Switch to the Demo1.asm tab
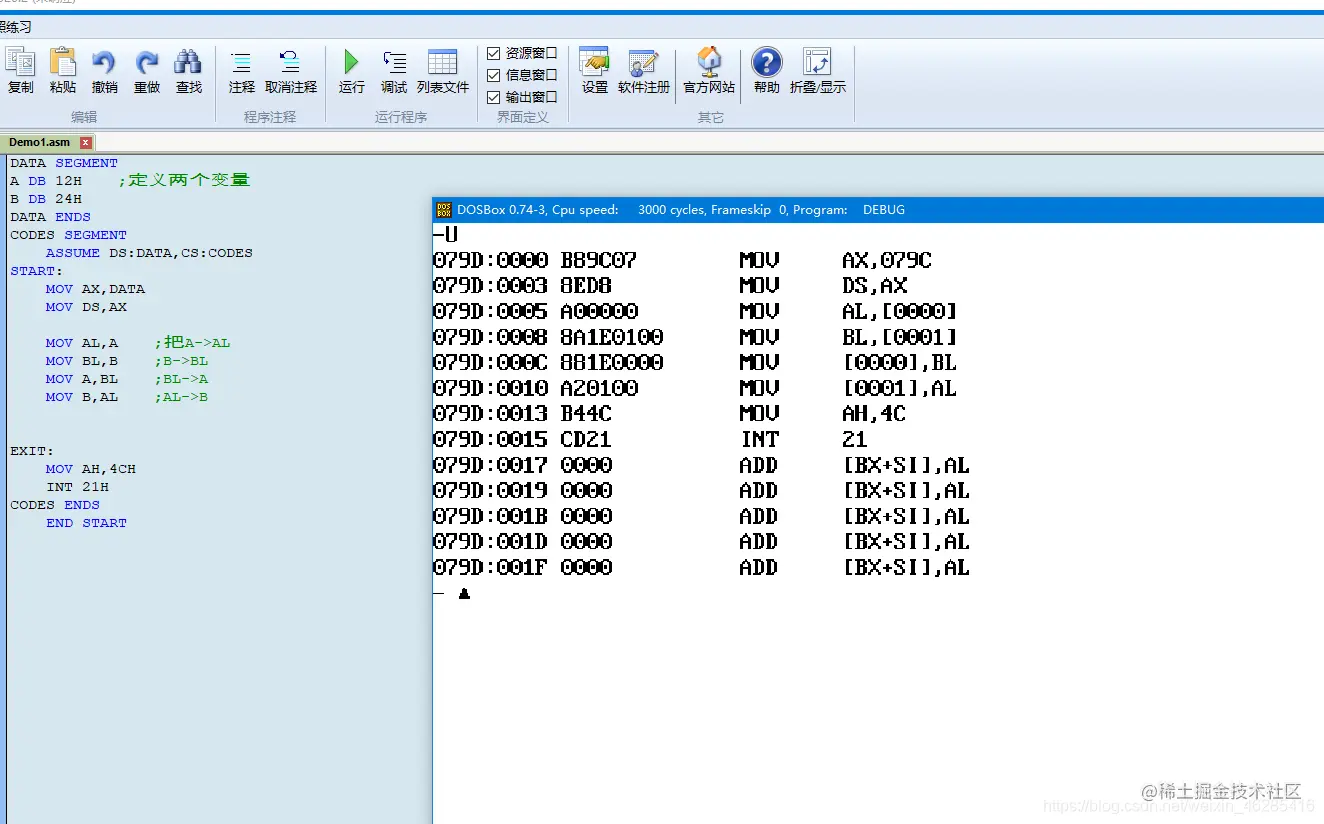Screen dimensions: 1324x824 [40, 142]
